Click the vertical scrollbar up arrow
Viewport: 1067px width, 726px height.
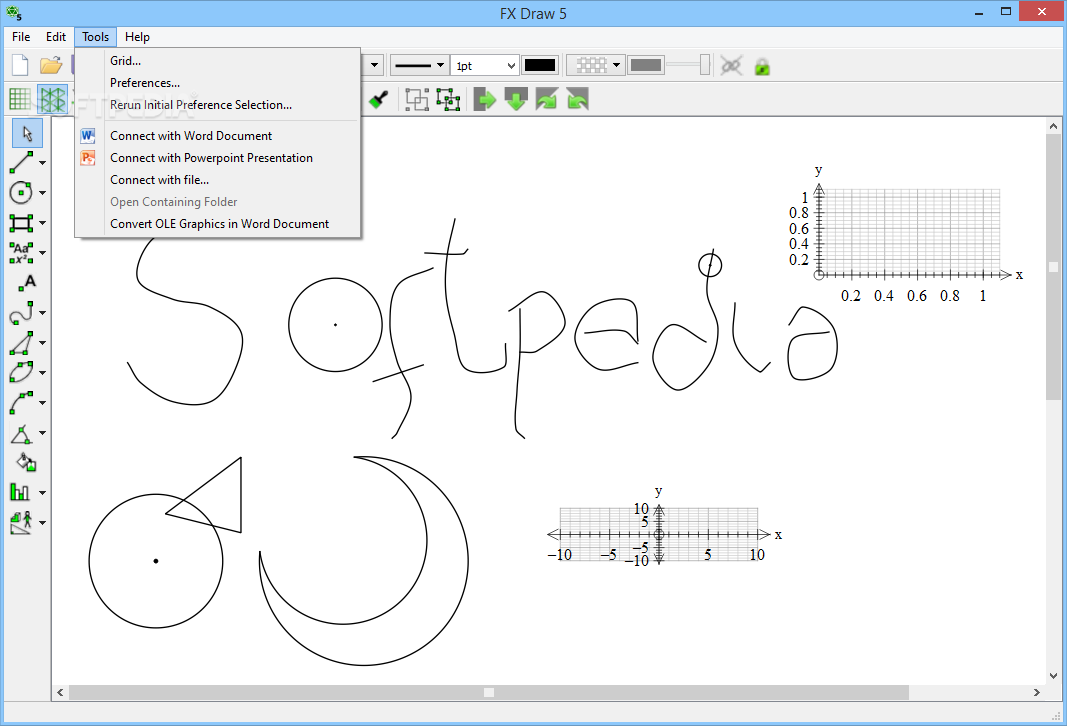[x=1053, y=126]
